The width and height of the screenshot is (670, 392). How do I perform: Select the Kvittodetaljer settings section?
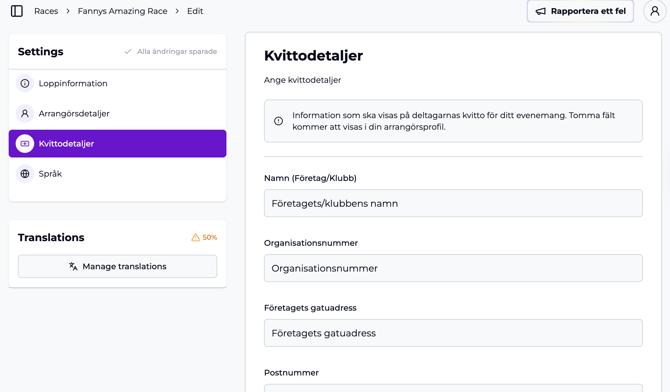[x=118, y=144]
